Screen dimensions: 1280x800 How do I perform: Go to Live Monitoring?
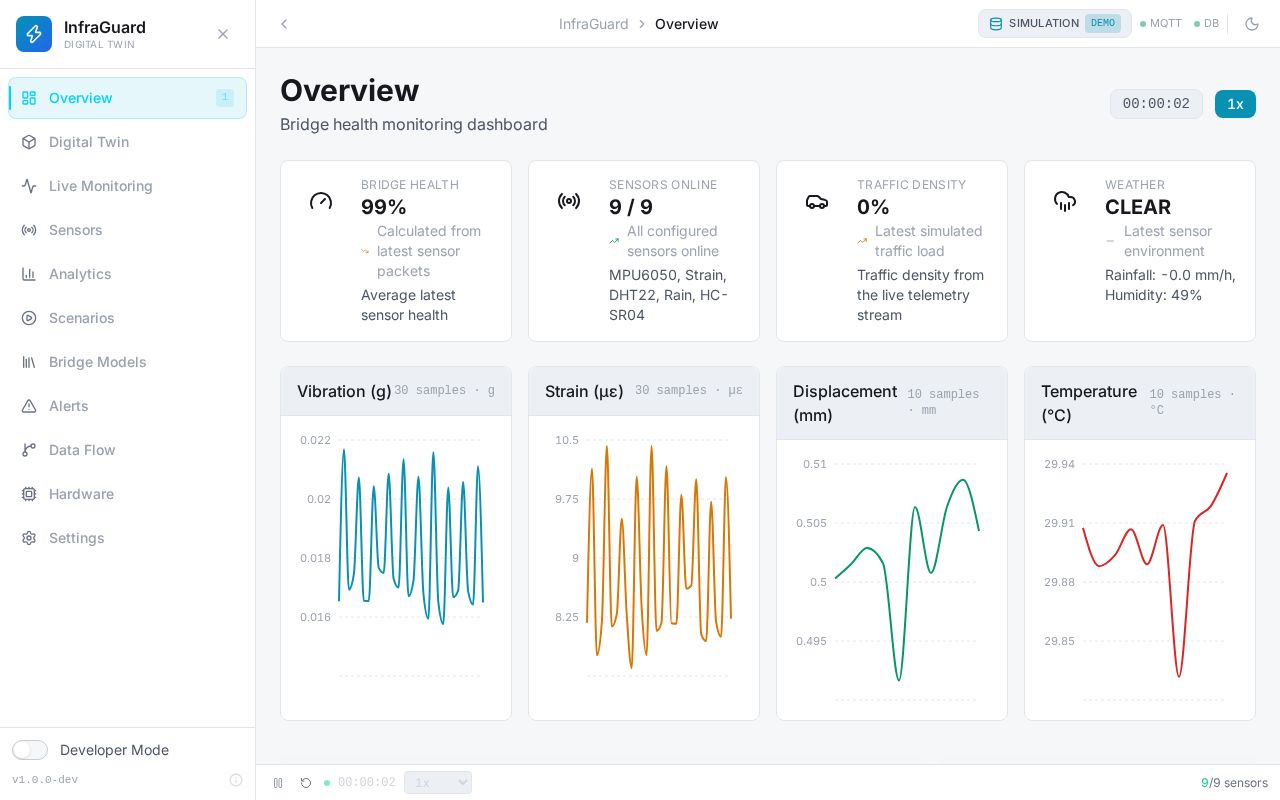tap(128, 186)
